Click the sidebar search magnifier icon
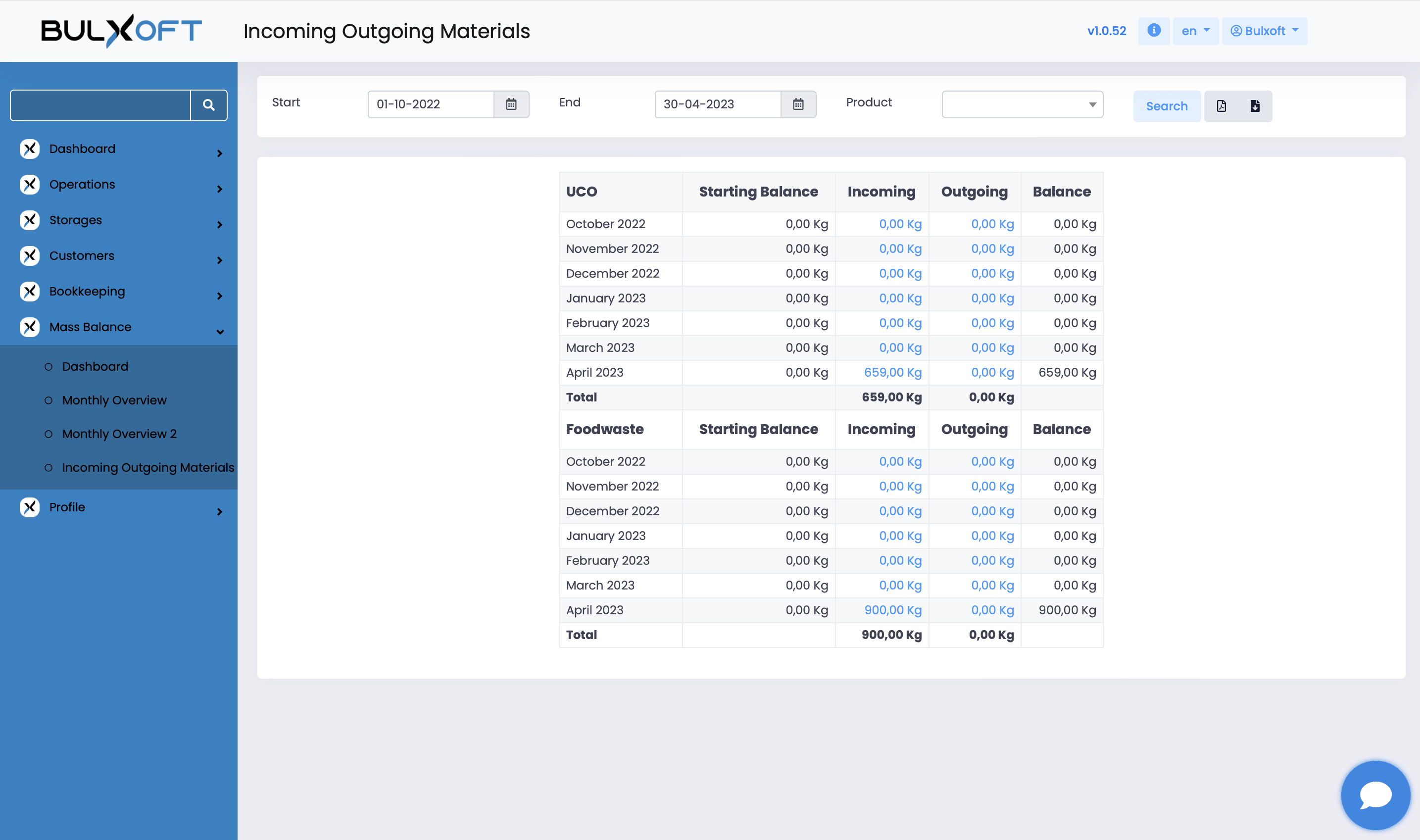The height and width of the screenshot is (840, 1420). (208, 105)
